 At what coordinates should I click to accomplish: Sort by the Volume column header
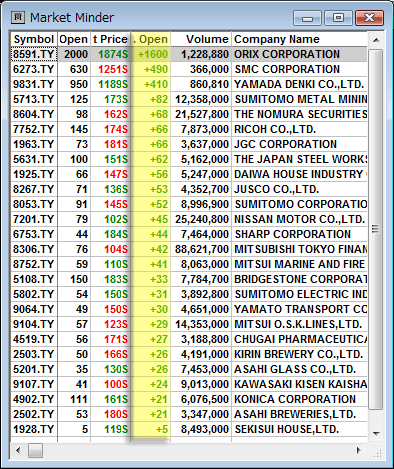(201, 39)
